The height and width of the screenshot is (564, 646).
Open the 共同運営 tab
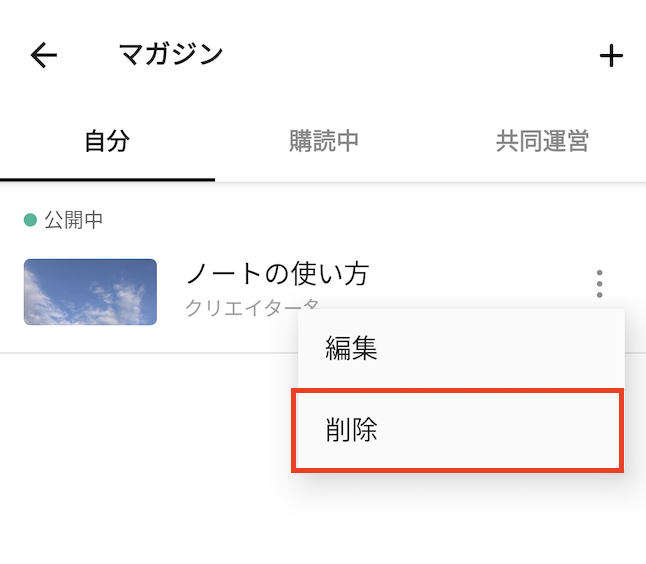pyautogui.click(x=542, y=141)
